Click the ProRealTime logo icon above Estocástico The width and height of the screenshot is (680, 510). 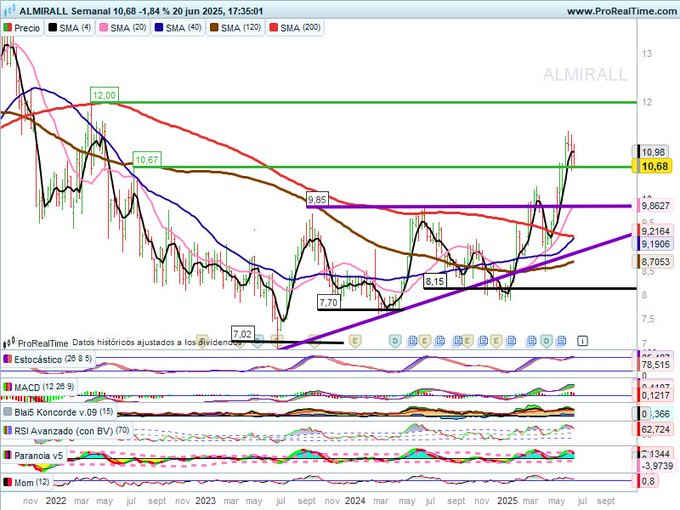[x=9, y=343]
